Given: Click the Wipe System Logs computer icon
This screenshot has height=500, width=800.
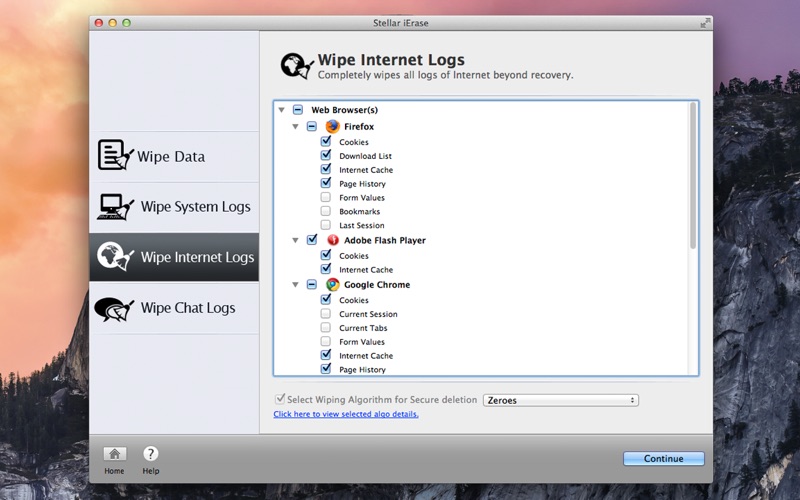Looking at the screenshot, I should coord(115,207).
